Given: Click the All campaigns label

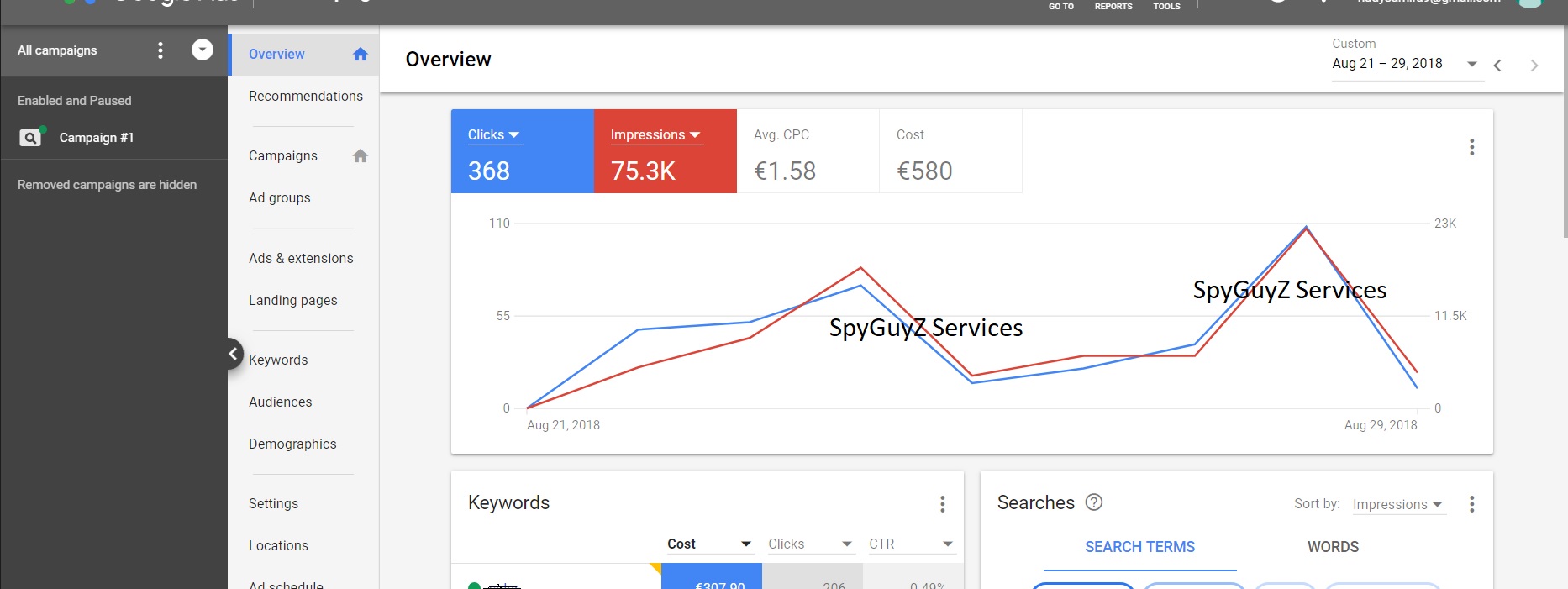Looking at the screenshot, I should click(57, 50).
